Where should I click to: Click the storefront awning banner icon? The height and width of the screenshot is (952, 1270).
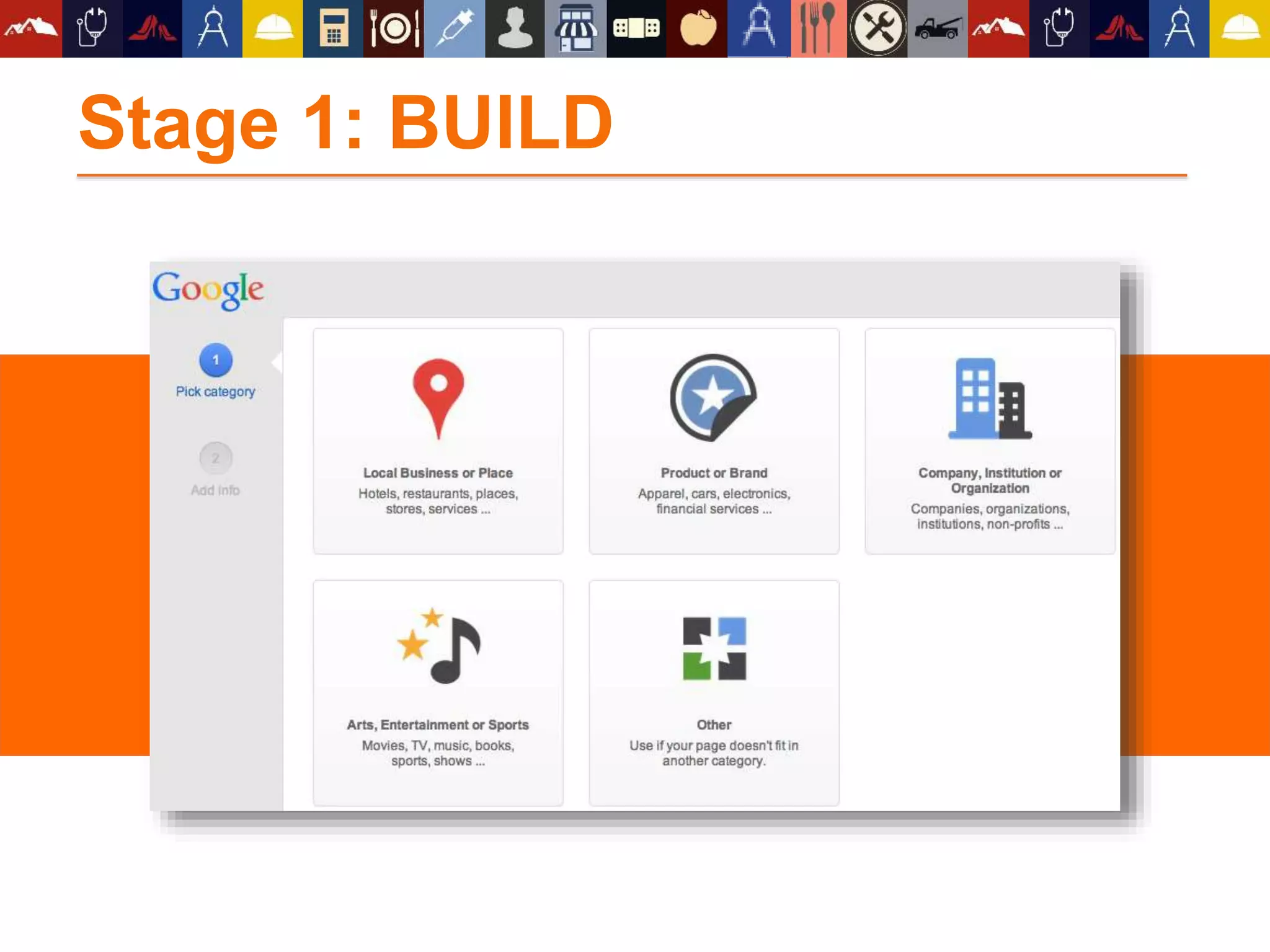pyautogui.click(x=575, y=29)
